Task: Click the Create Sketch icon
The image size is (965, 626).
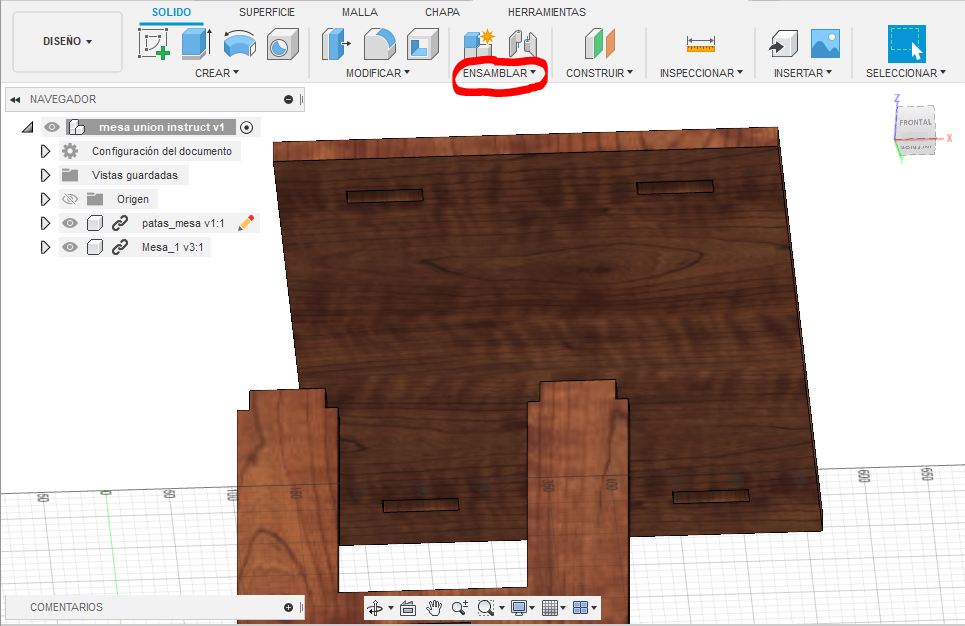Action: (154, 44)
